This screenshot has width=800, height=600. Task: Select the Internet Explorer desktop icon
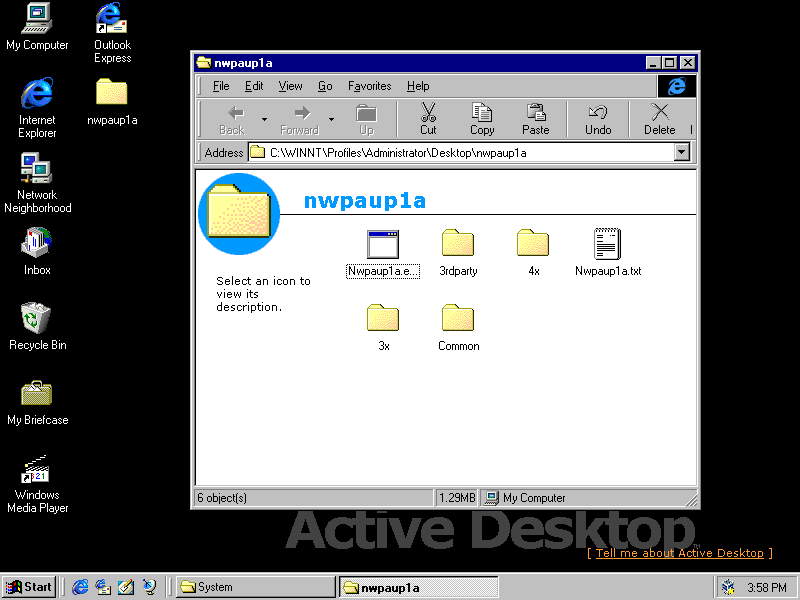pos(37,108)
